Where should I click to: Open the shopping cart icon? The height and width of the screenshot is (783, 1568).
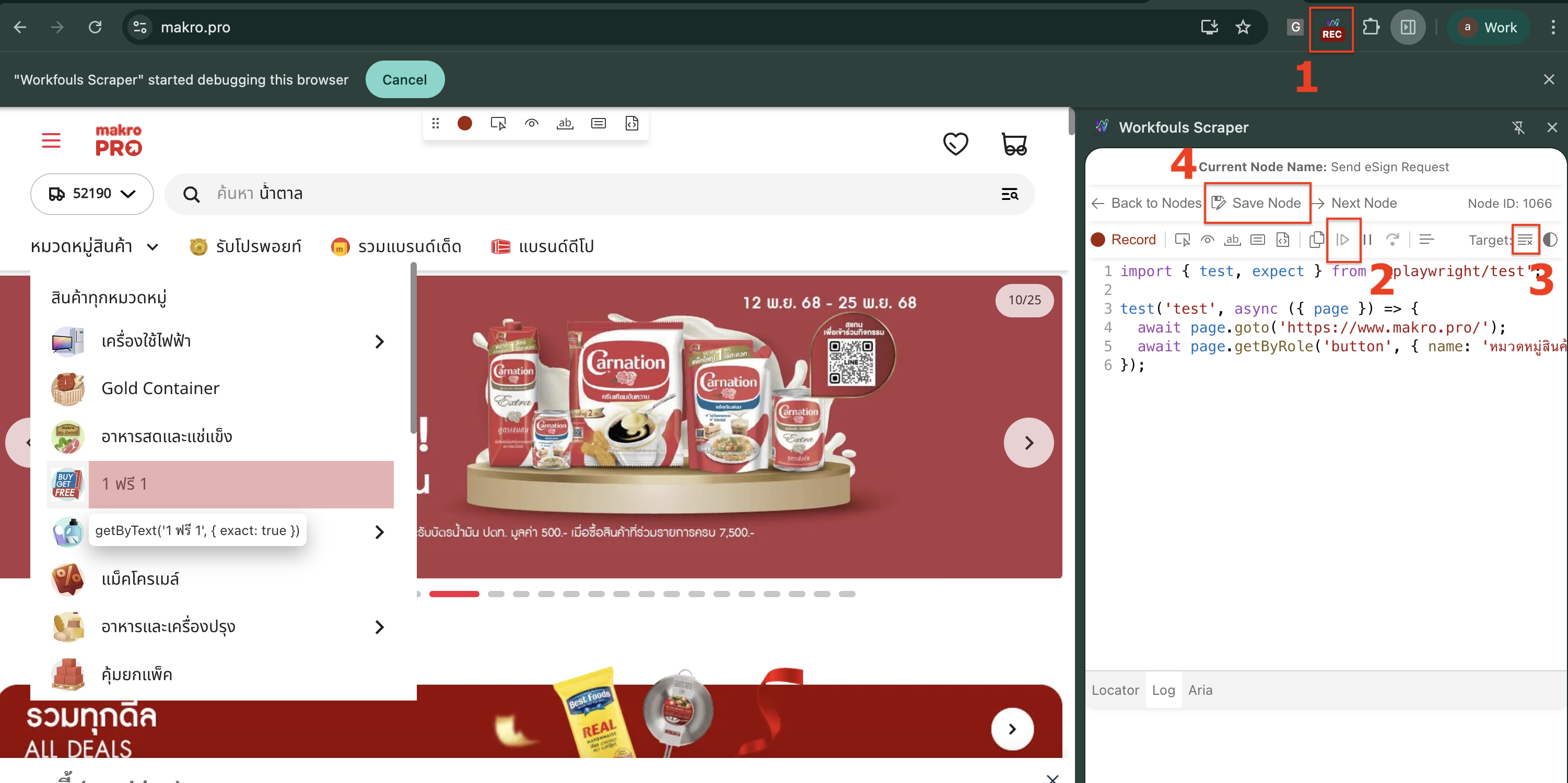(x=1014, y=144)
